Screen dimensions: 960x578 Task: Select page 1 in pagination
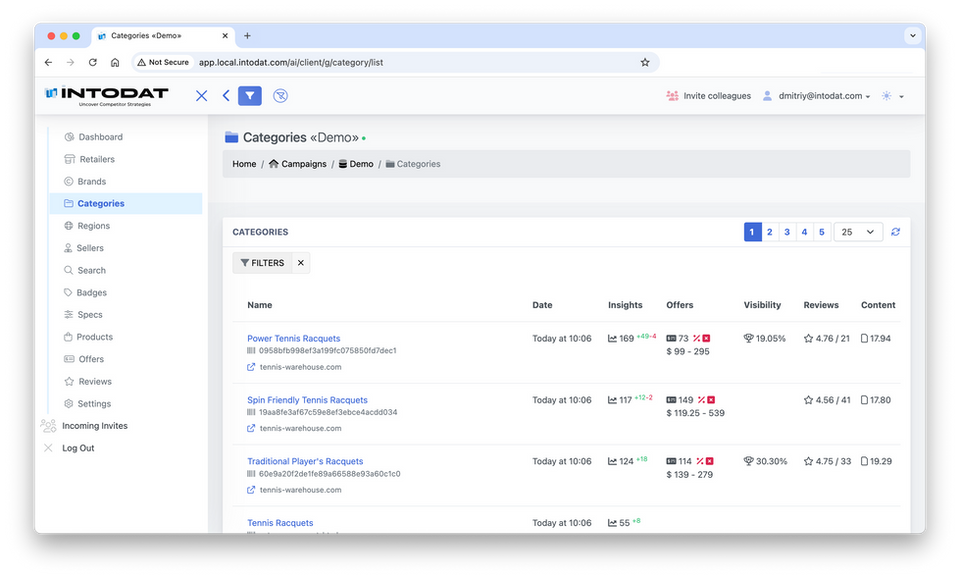pyautogui.click(x=752, y=232)
